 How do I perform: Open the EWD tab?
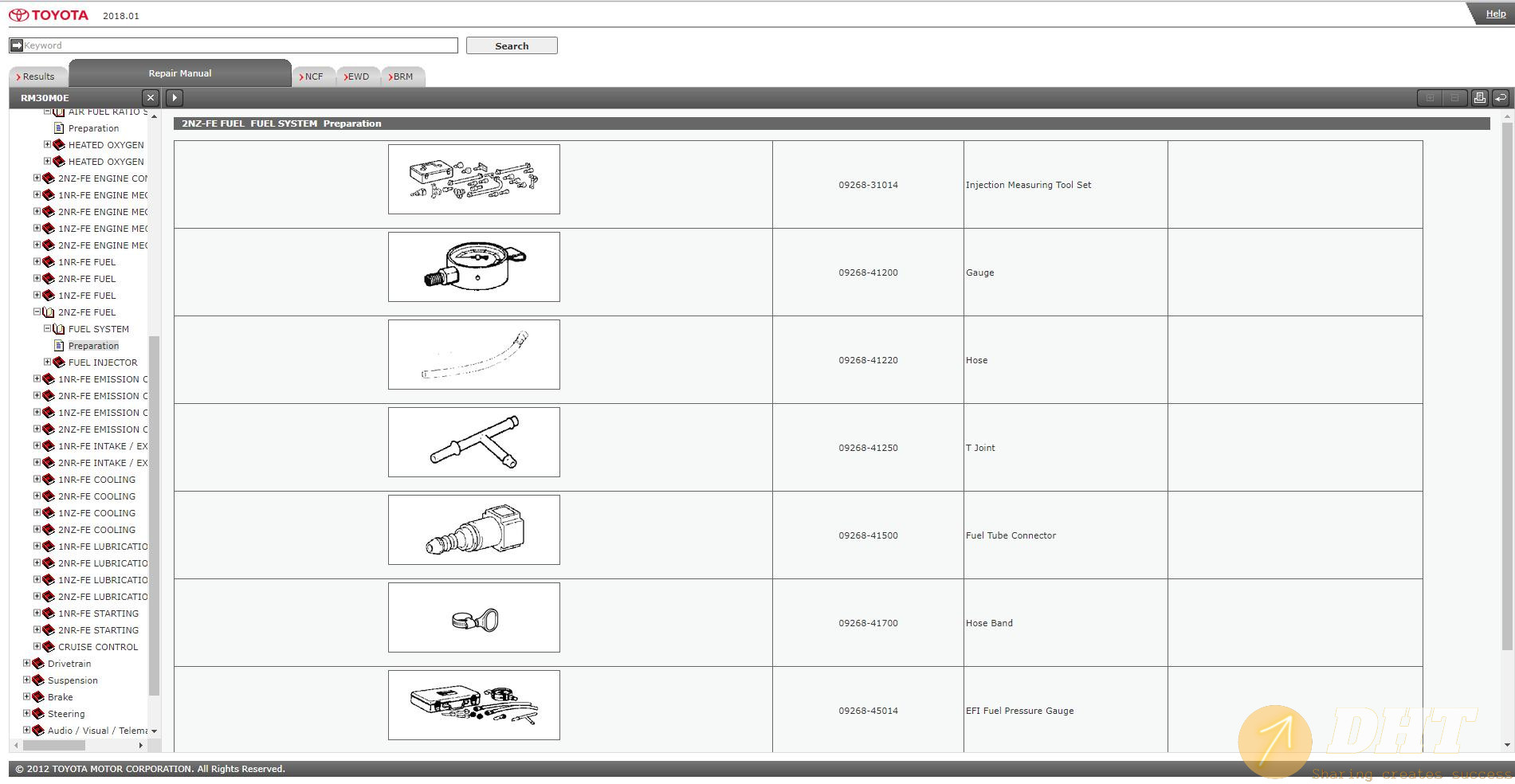[x=357, y=76]
